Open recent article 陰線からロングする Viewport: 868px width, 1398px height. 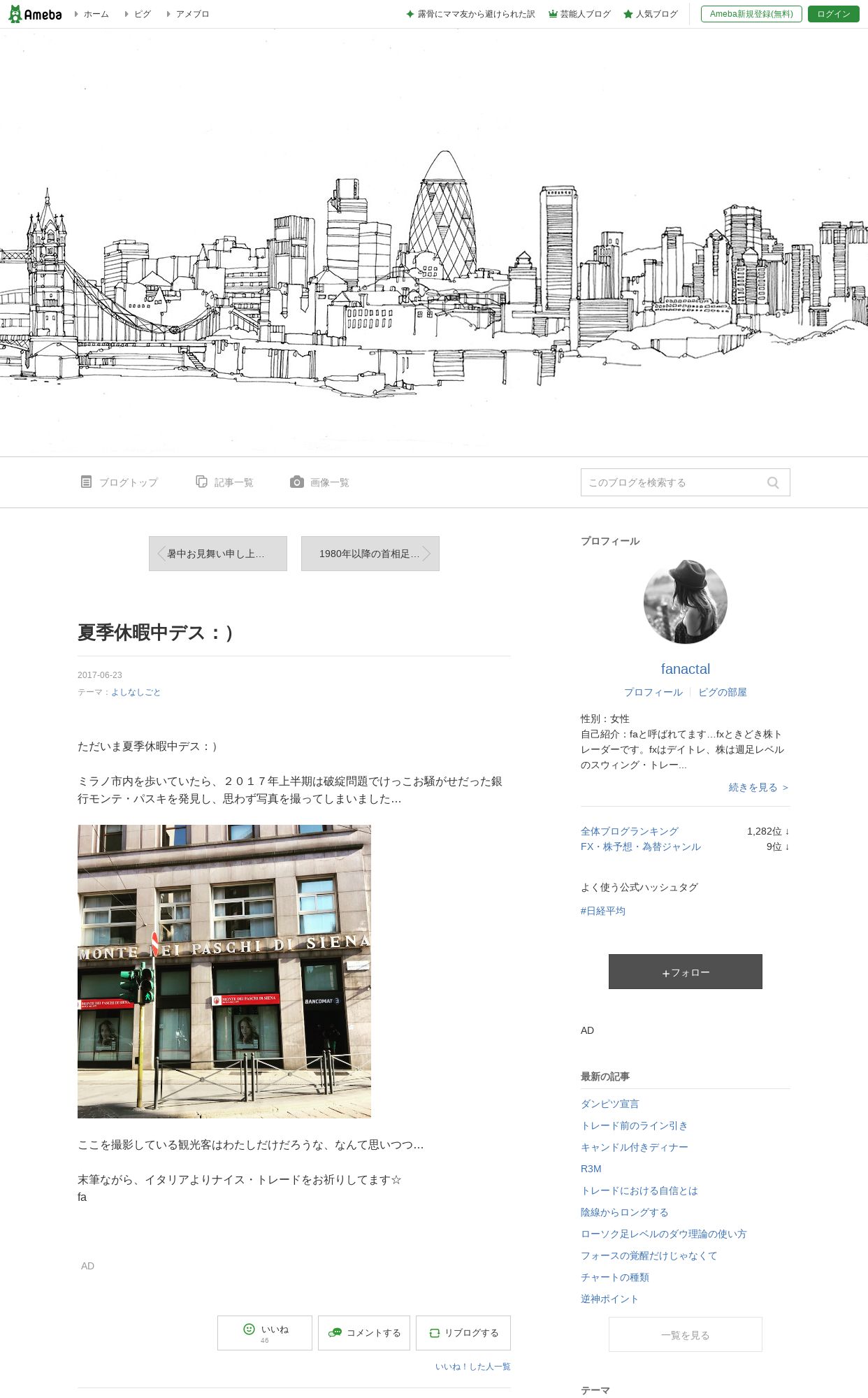coord(625,1212)
